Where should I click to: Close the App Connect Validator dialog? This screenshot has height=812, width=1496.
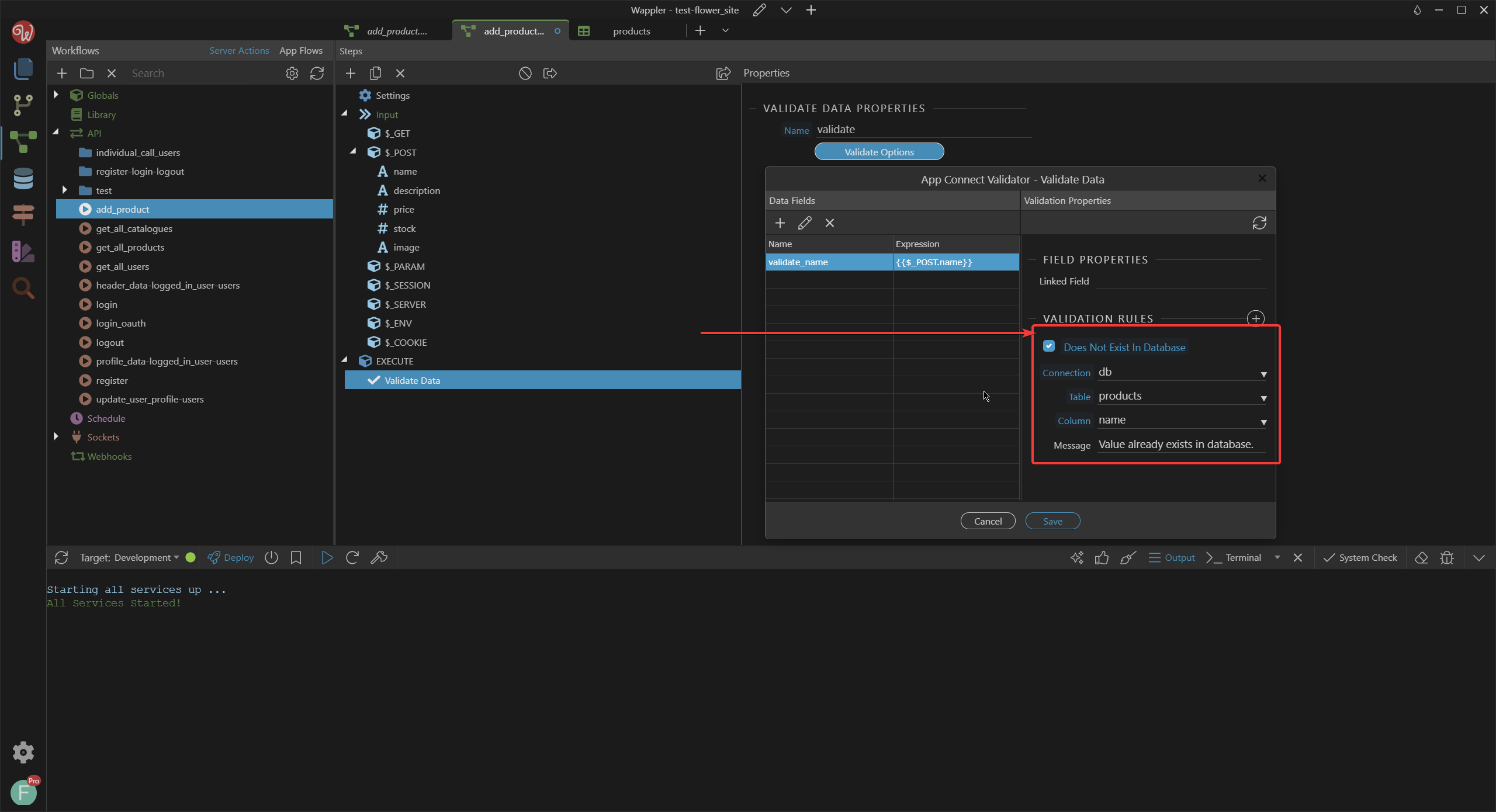(1262, 178)
